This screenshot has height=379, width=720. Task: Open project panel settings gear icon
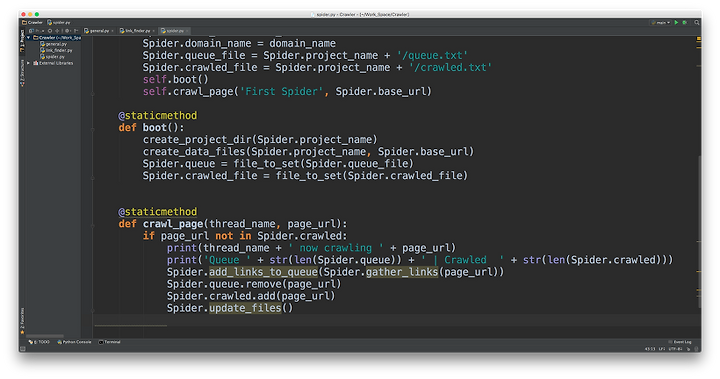pos(67,31)
